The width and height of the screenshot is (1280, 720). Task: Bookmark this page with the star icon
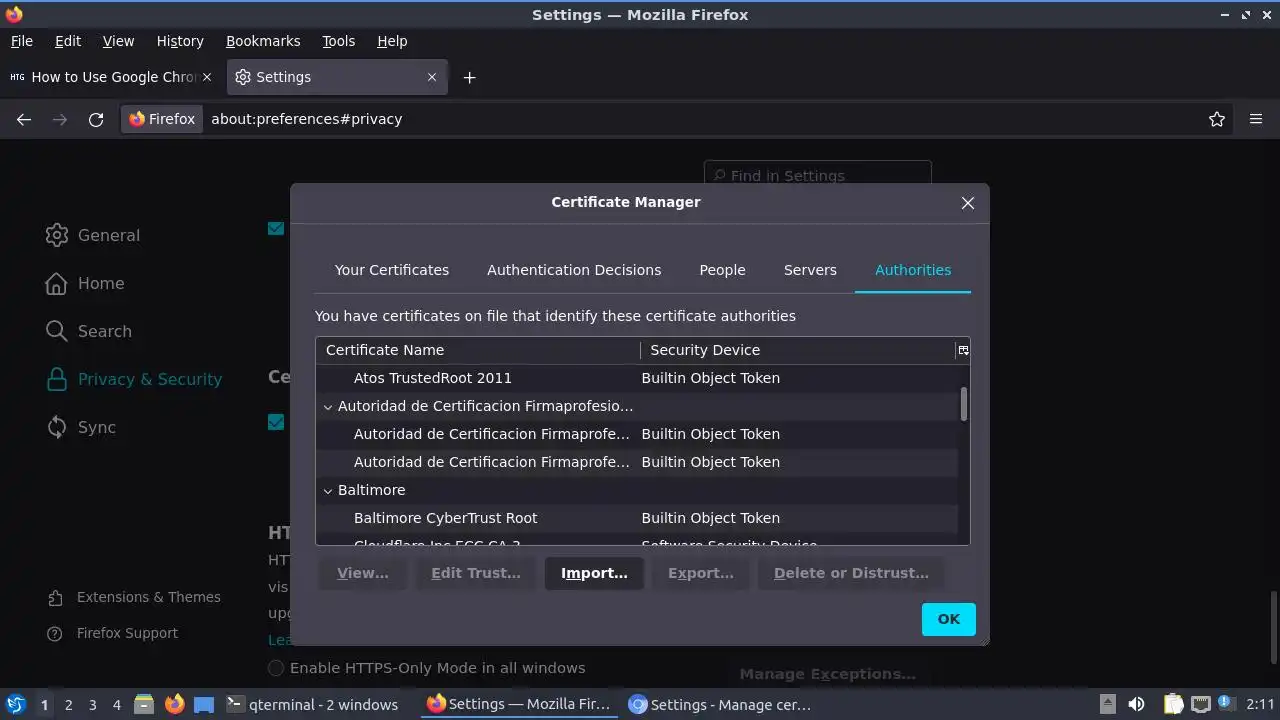click(1217, 119)
